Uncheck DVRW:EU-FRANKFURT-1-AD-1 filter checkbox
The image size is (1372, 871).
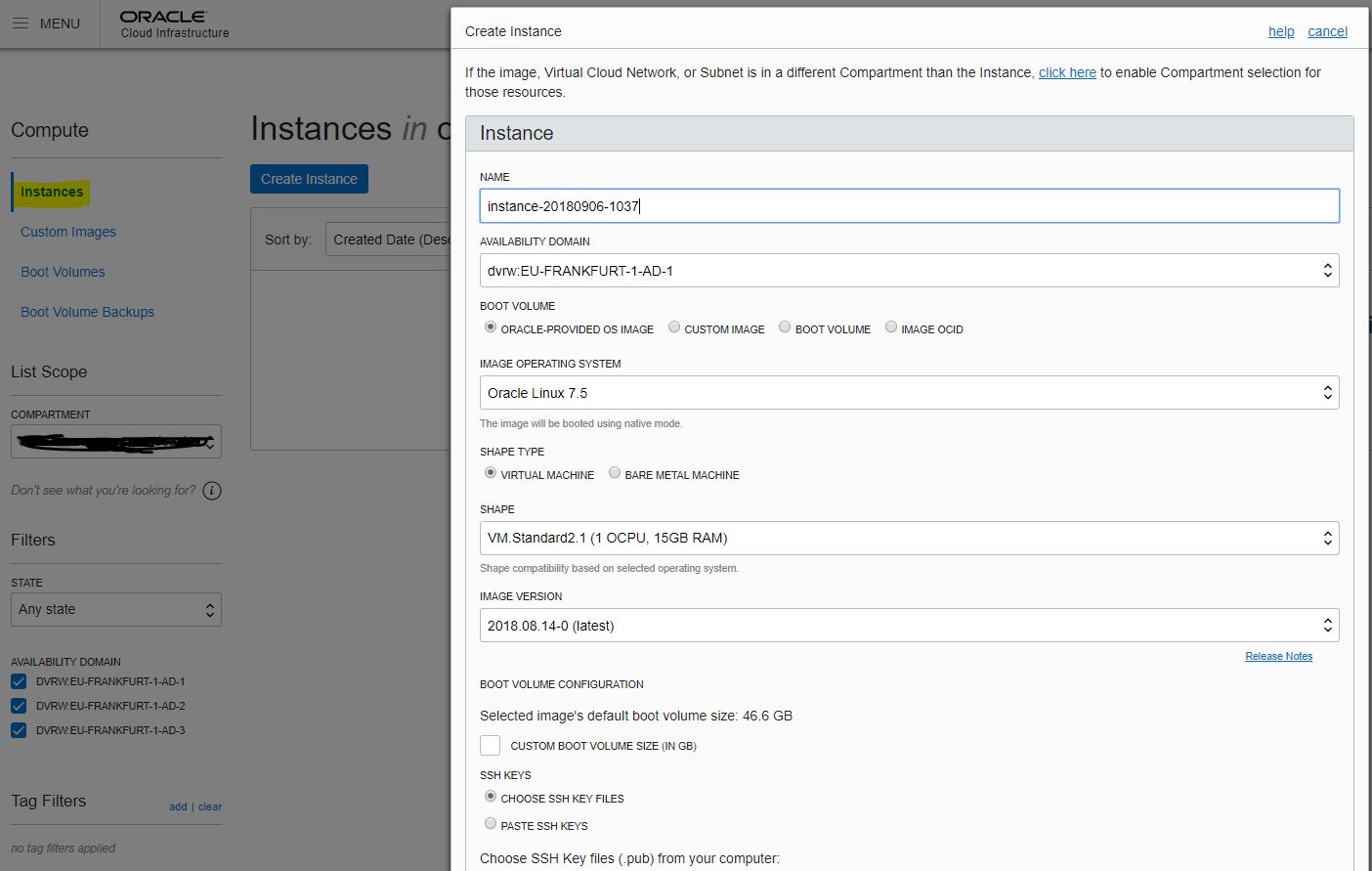[x=19, y=681]
